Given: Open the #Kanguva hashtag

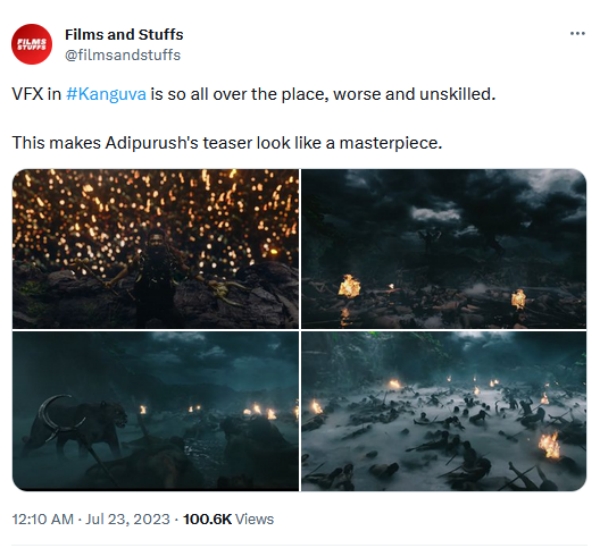Looking at the screenshot, I should click(x=106, y=94).
